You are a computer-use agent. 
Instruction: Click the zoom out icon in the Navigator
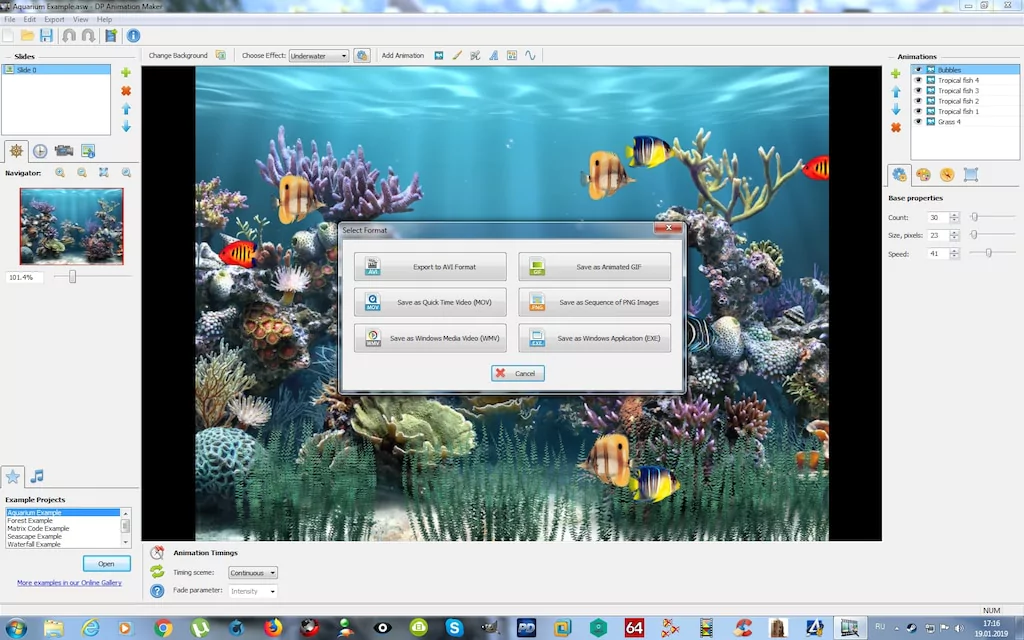pos(82,172)
